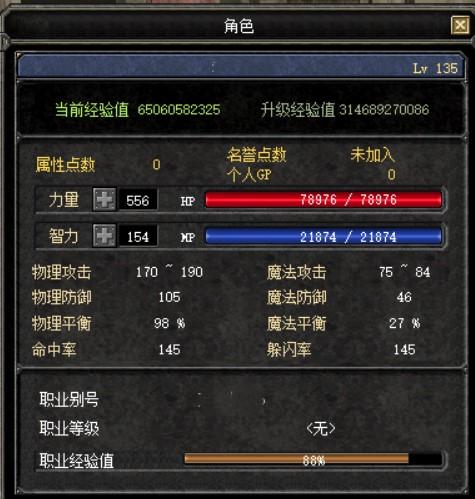This screenshot has width=475, height=499.
Task: Select the 智力 value field showing 154
Action: (x=138, y=236)
